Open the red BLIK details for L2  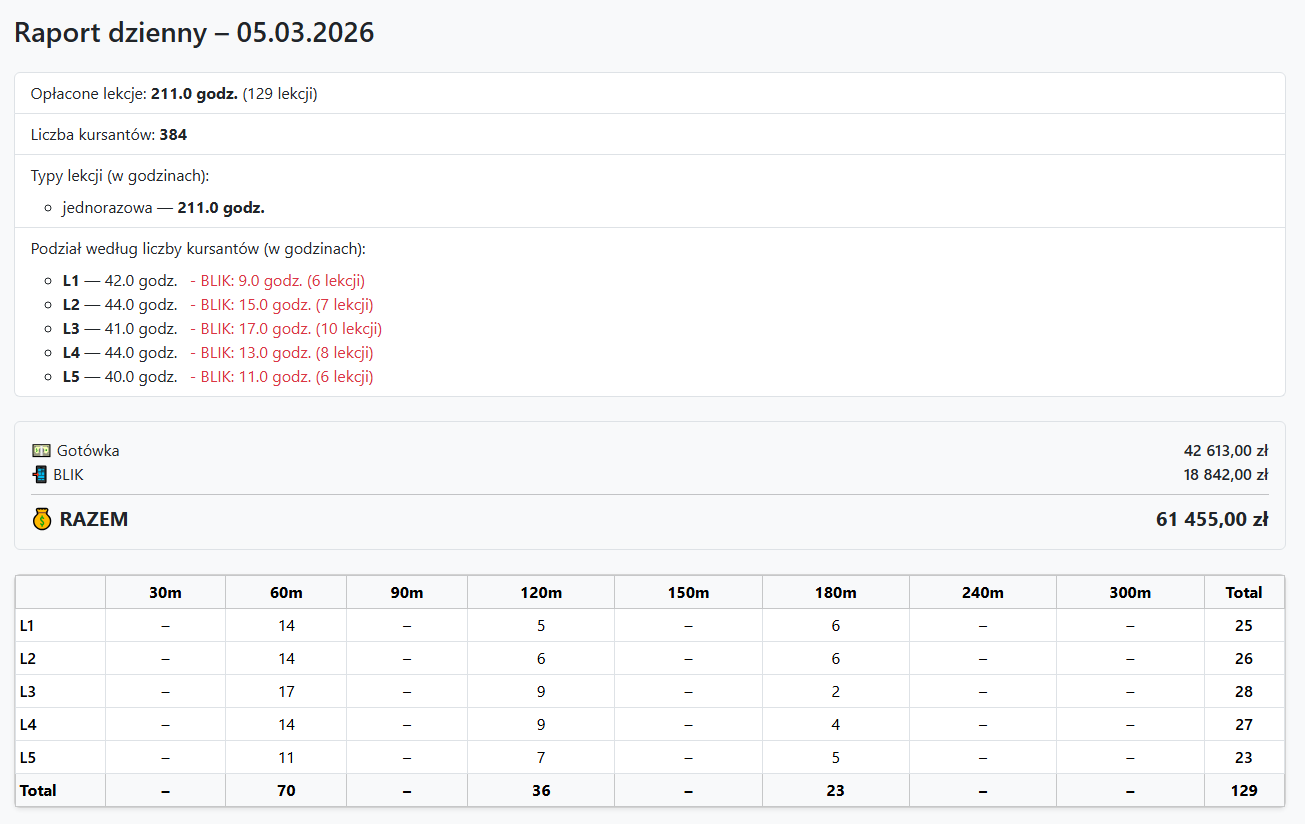pos(281,305)
